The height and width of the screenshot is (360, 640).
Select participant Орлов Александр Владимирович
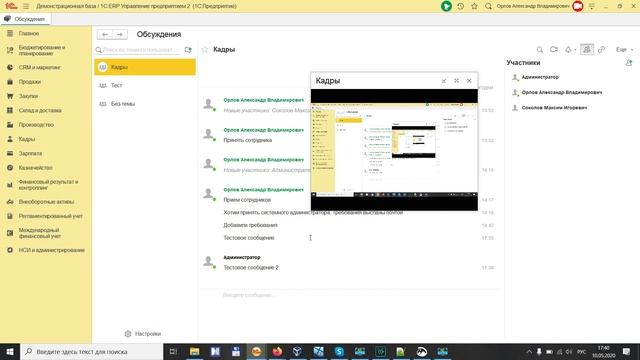pyautogui.click(x=562, y=93)
